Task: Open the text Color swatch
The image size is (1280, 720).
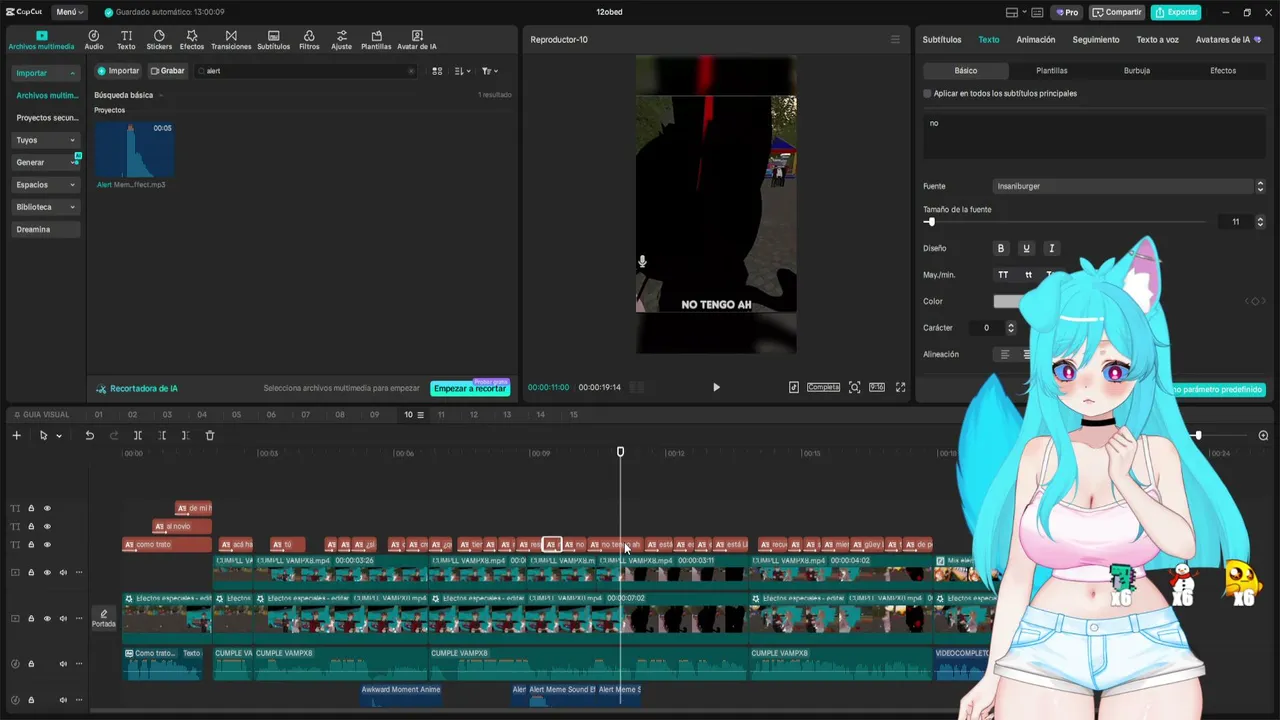Action: (1006, 301)
